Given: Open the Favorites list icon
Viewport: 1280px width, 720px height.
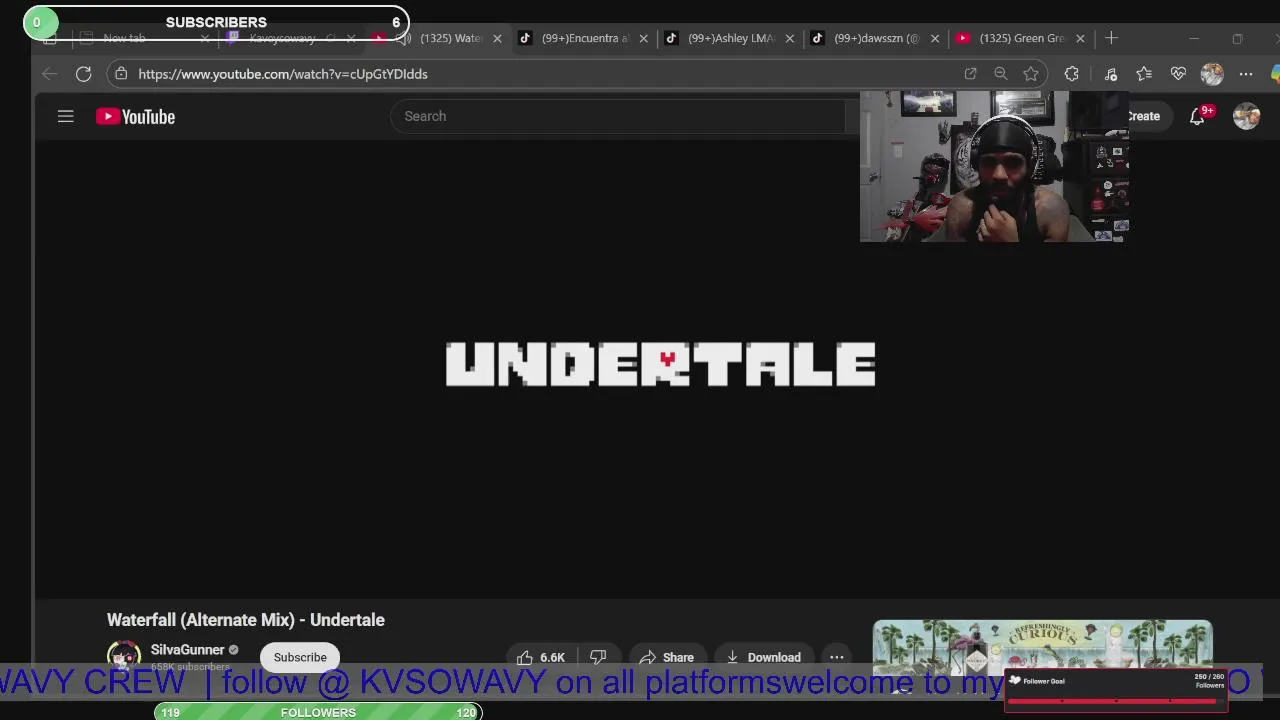Looking at the screenshot, I should pos(1144,74).
